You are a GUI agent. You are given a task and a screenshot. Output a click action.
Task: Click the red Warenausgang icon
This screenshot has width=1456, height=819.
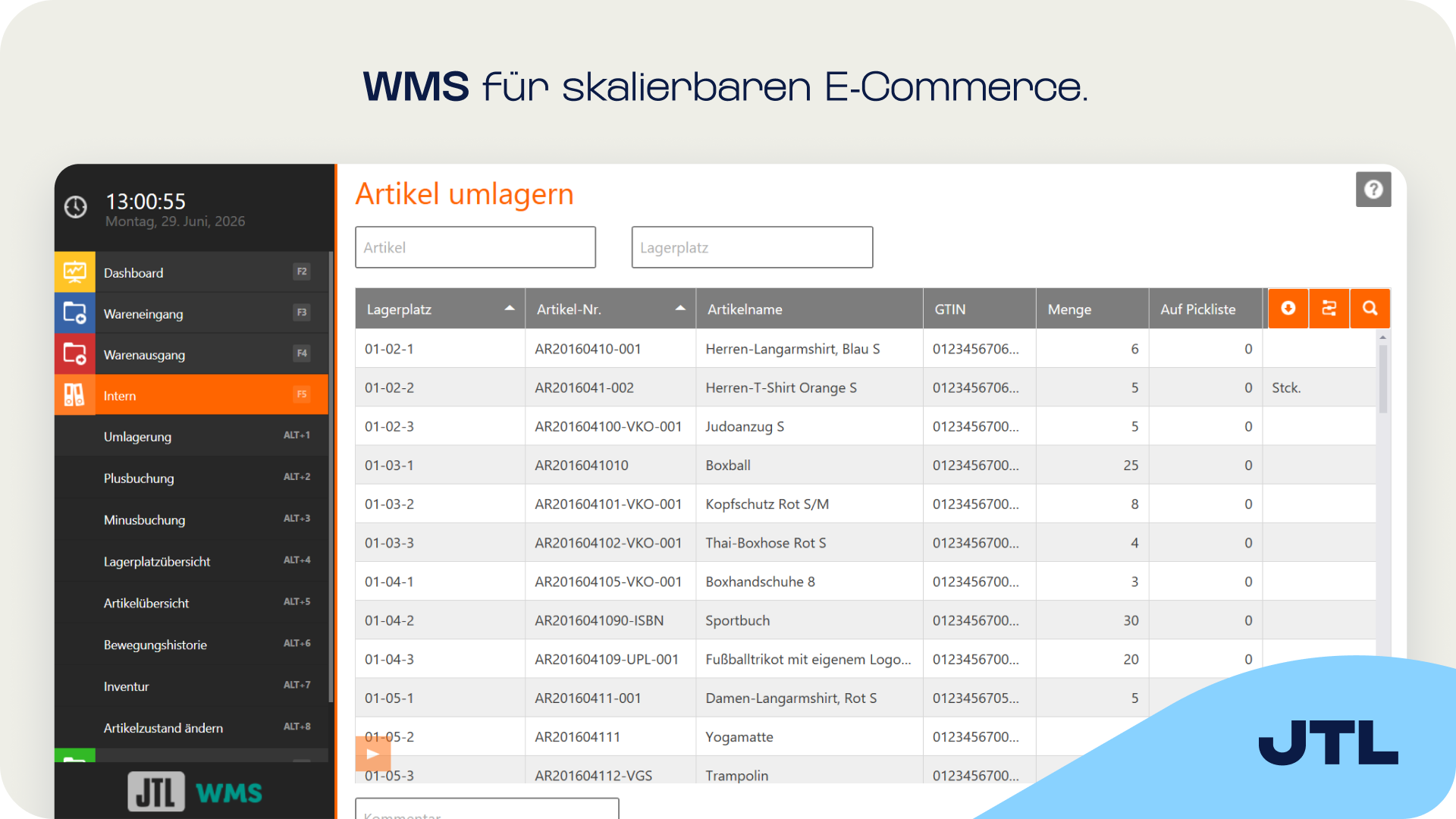74,354
